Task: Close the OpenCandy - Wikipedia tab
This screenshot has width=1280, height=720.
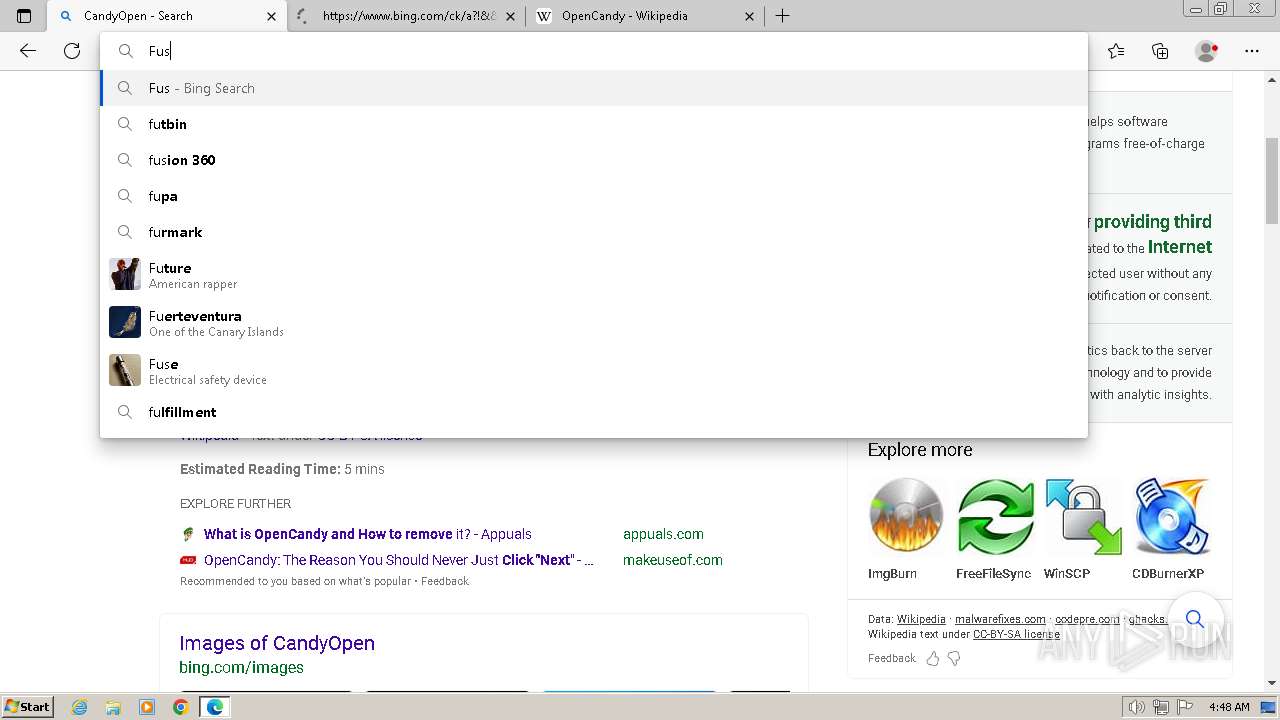Action: [x=750, y=16]
